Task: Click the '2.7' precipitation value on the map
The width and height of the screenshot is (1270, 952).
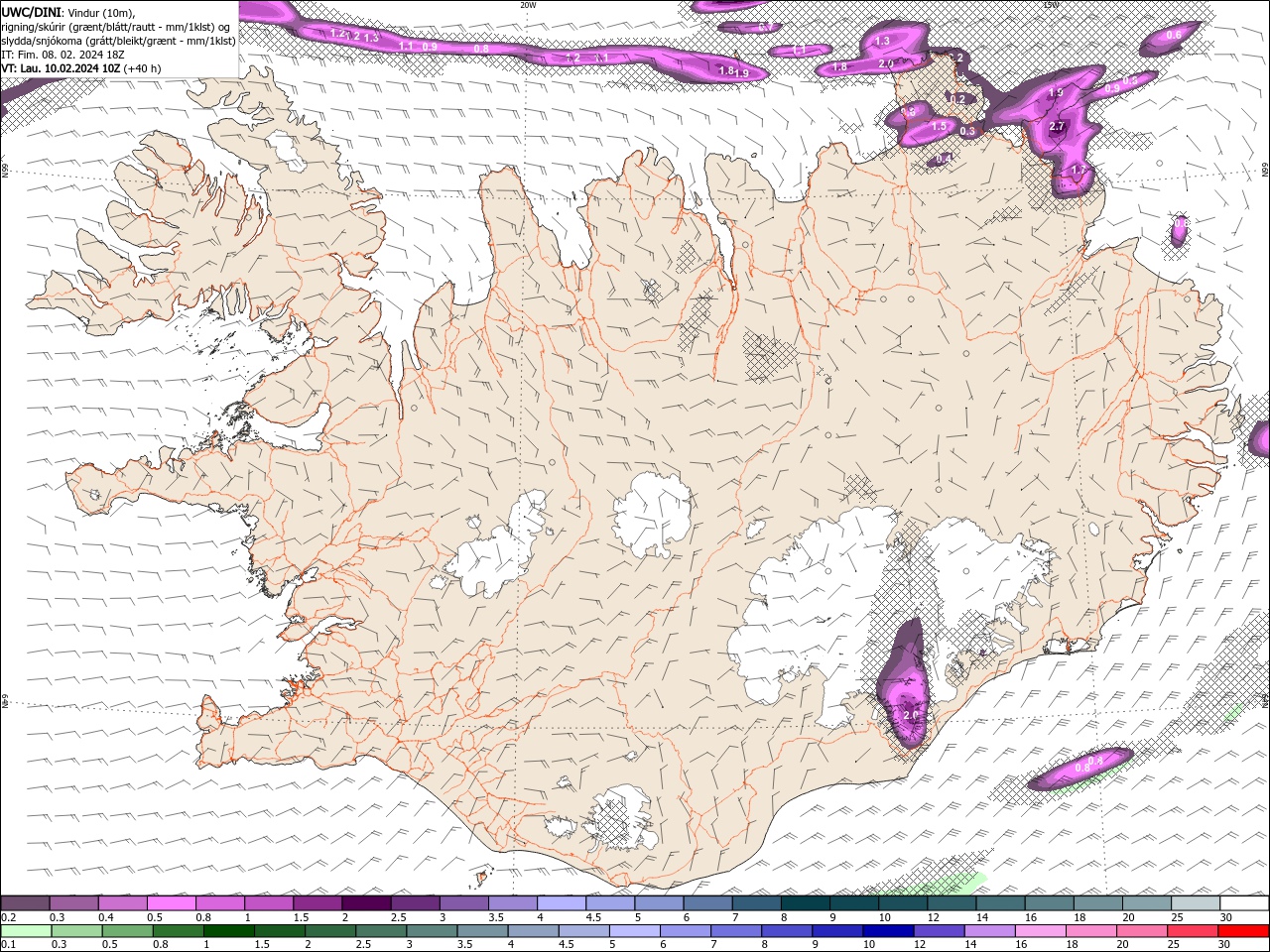Action: pyautogui.click(x=1057, y=126)
